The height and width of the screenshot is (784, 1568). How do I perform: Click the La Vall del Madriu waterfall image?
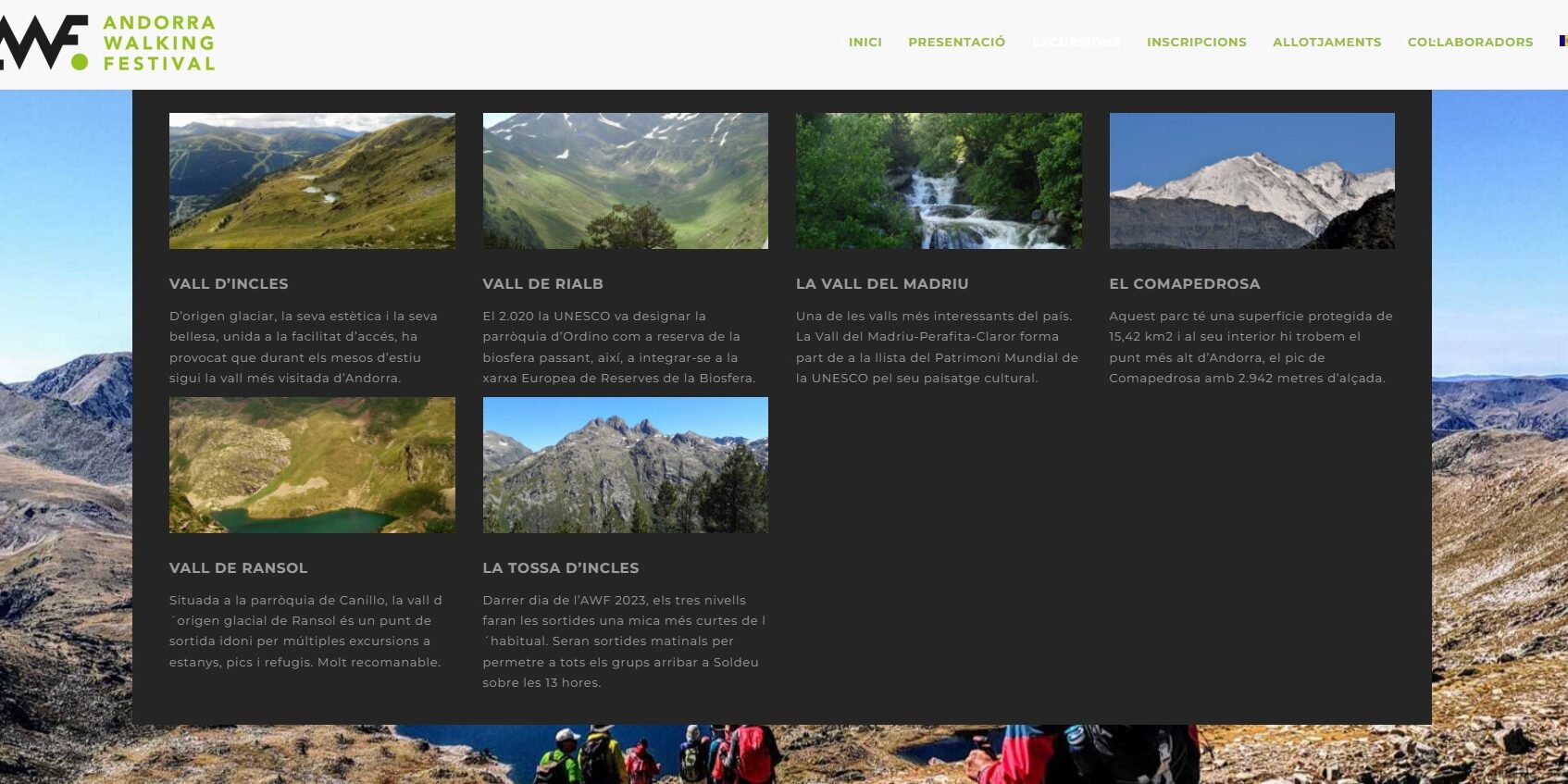[x=939, y=180]
